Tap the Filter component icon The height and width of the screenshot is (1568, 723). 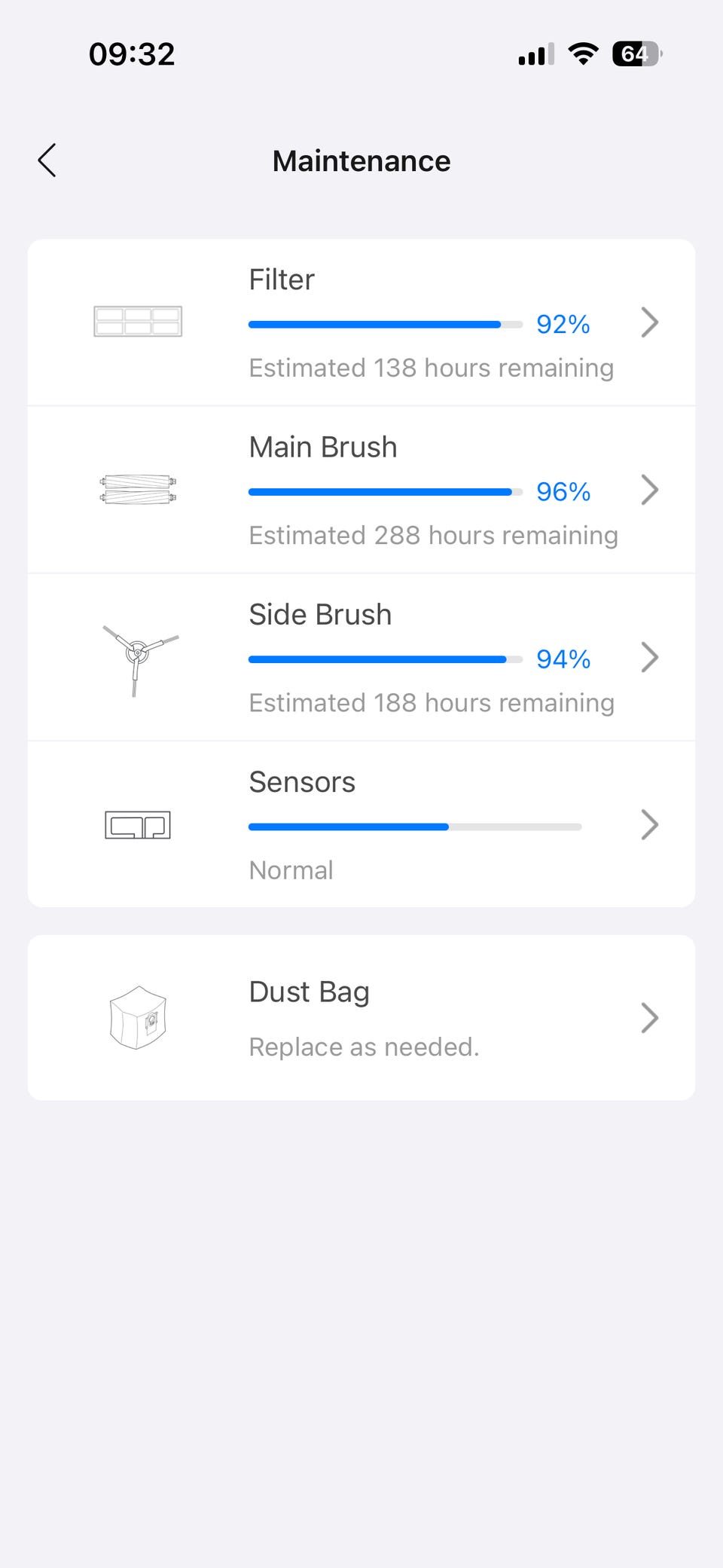pyautogui.click(x=138, y=322)
